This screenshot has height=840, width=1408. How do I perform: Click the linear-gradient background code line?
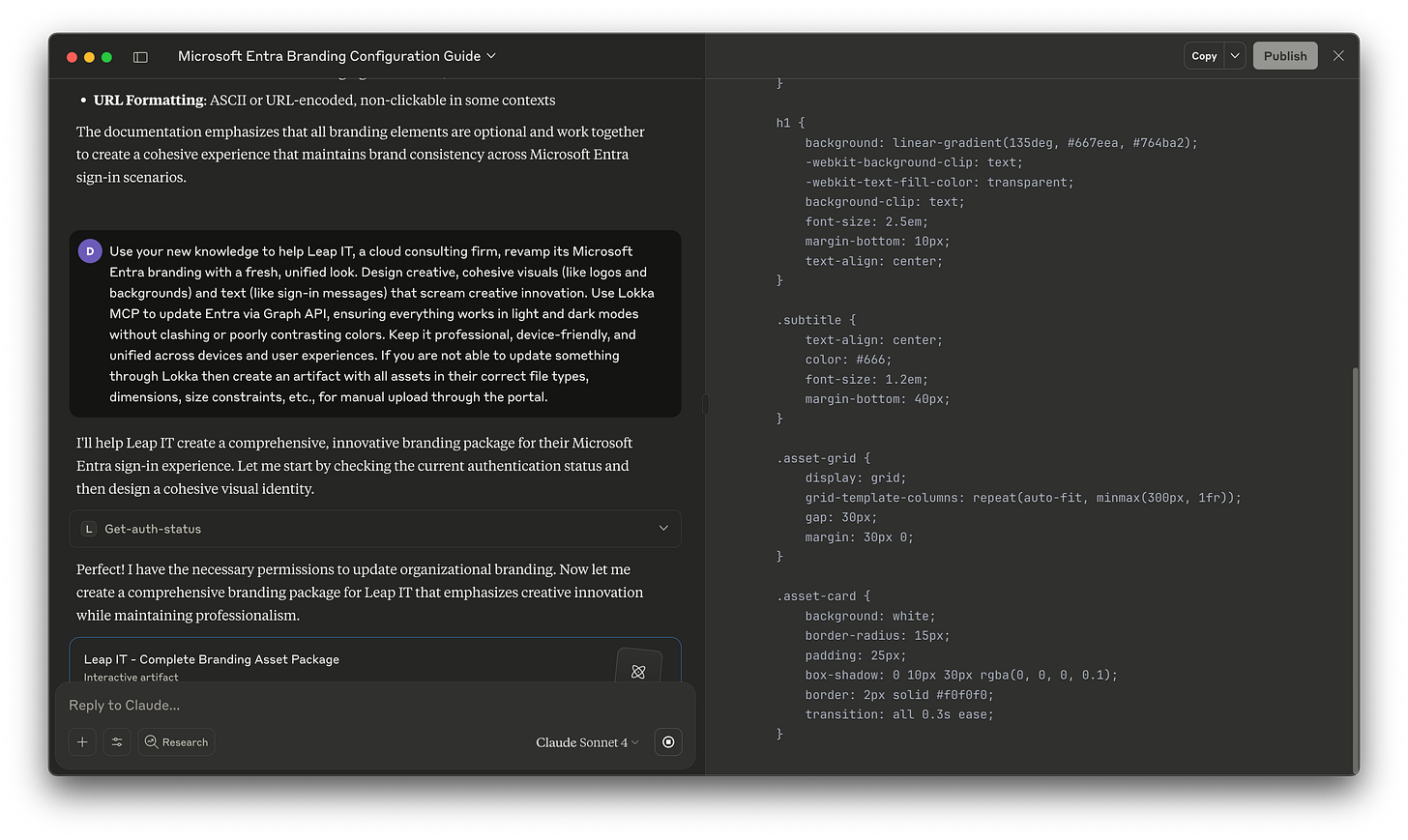1001,143
